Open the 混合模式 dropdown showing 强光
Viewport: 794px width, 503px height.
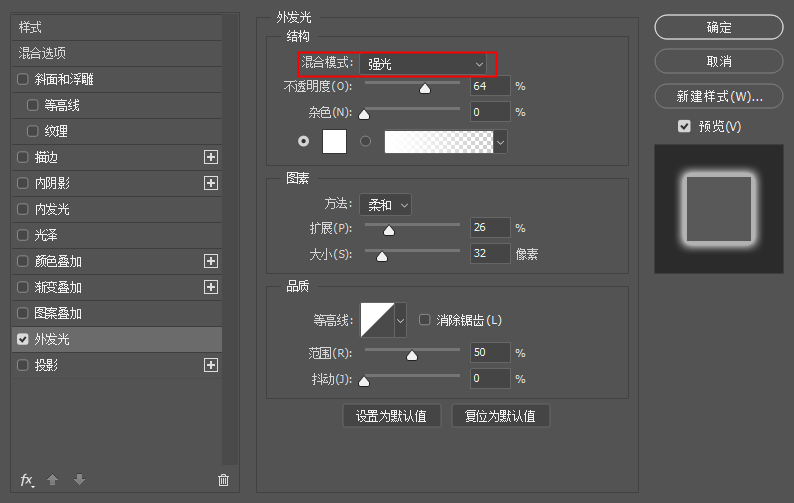[x=423, y=64]
